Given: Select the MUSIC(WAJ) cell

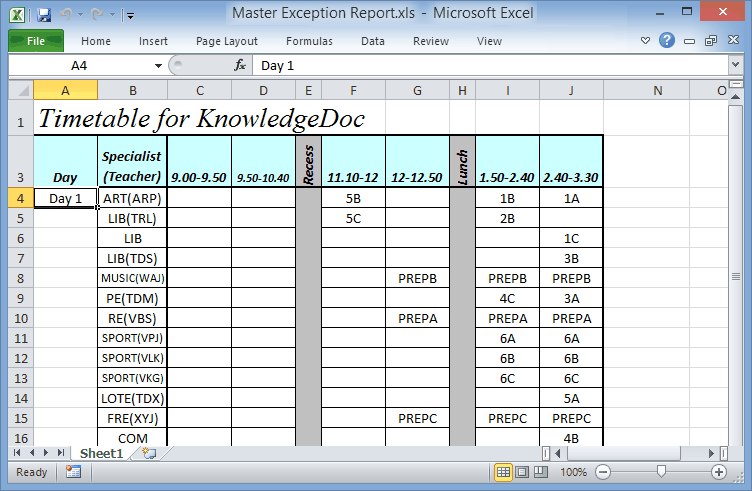Looking at the screenshot, I should coord(132,278).
